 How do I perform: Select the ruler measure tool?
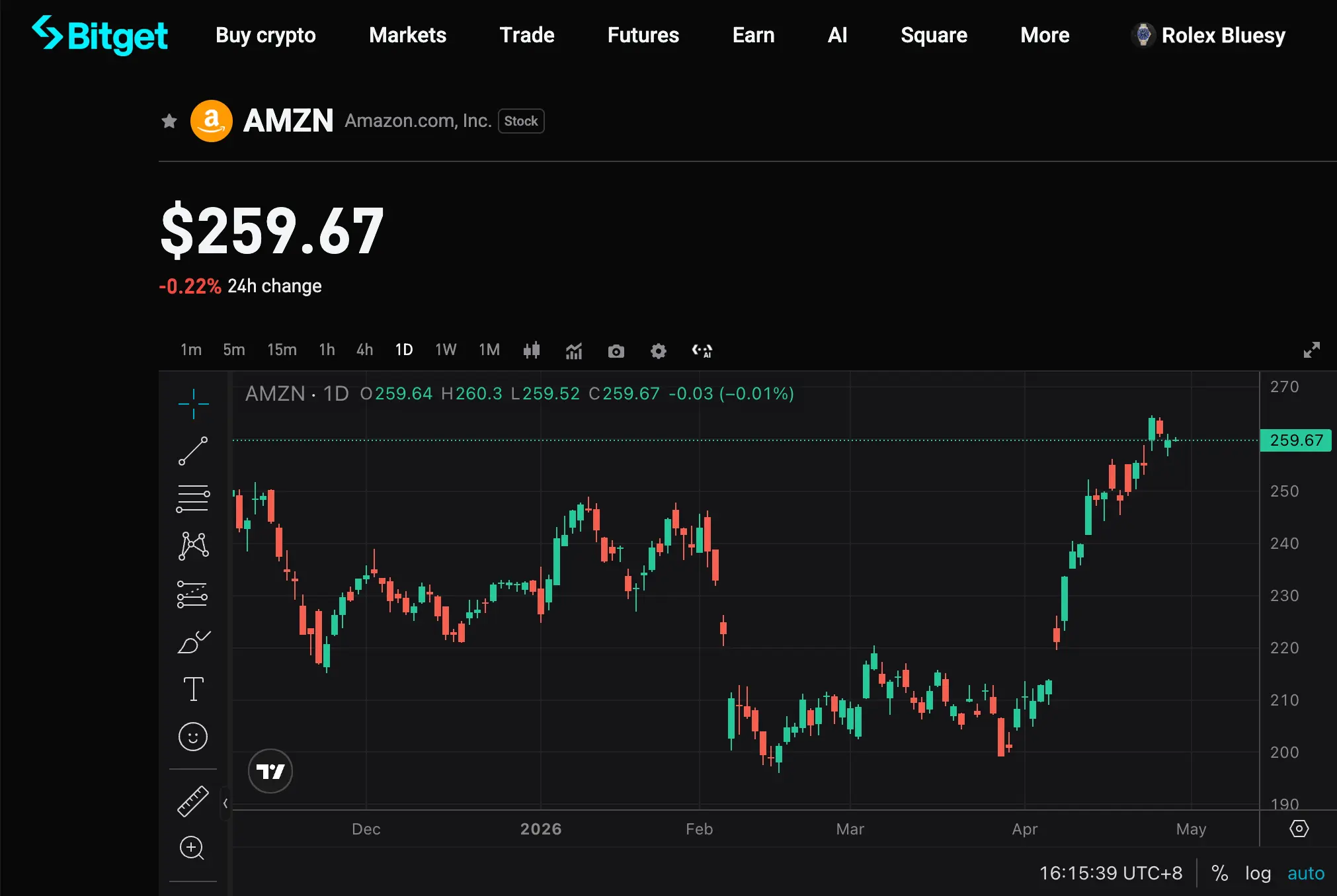click(193, 801)
